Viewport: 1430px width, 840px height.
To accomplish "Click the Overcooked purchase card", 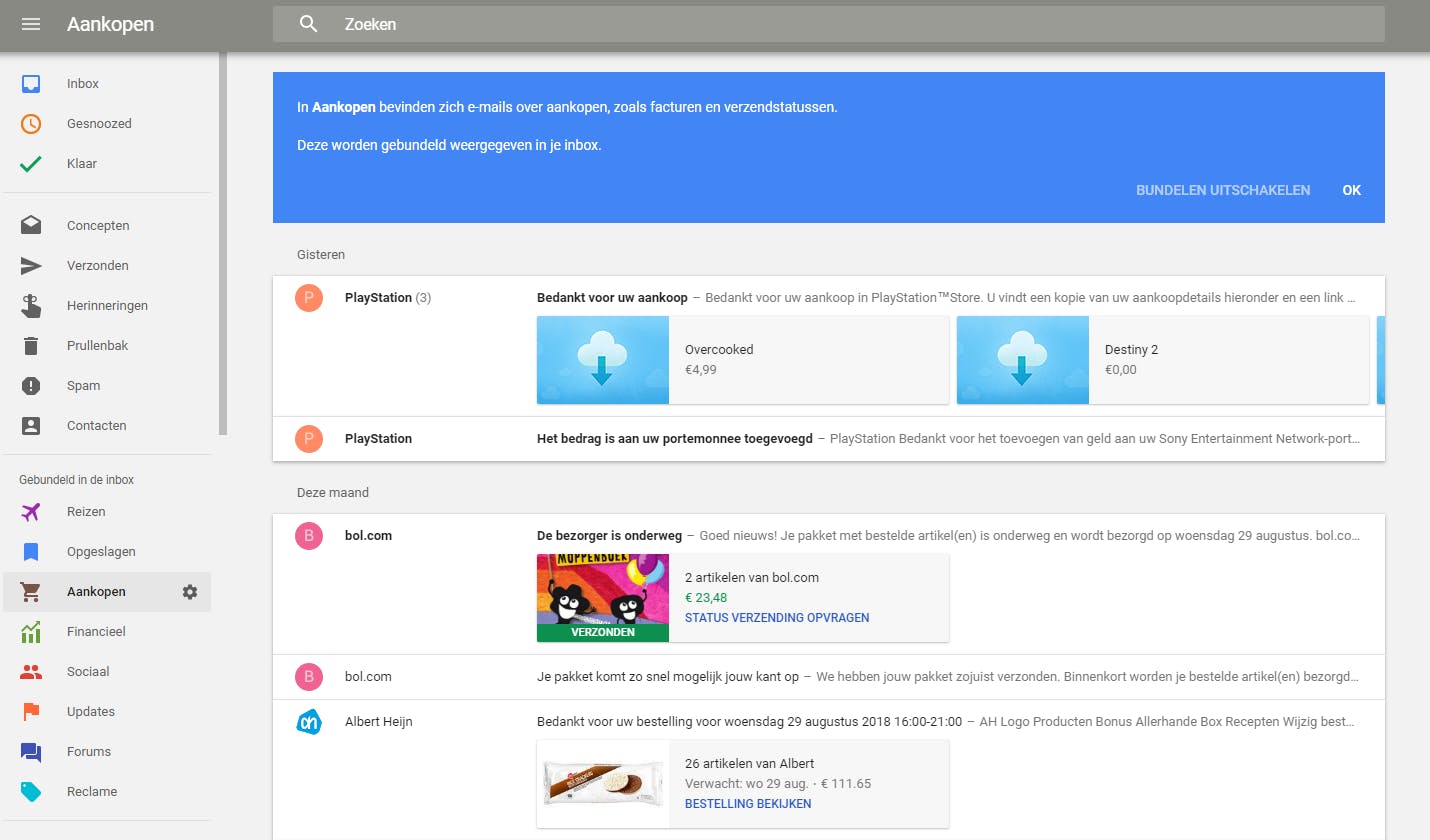I will click(x=743, y=360).
